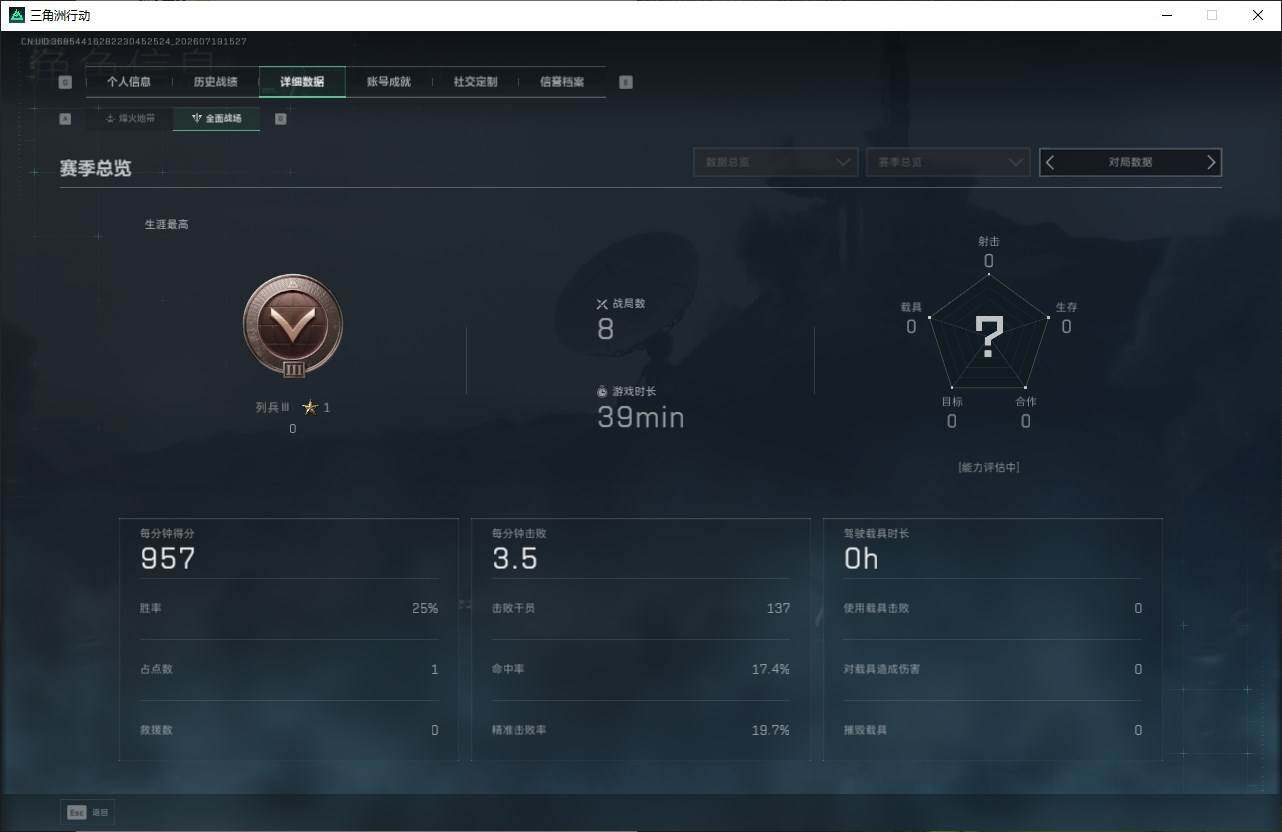This screenshot has width=1282, height=832.
Task: Click the 生涯最高 label
Action: coord(167,224)
